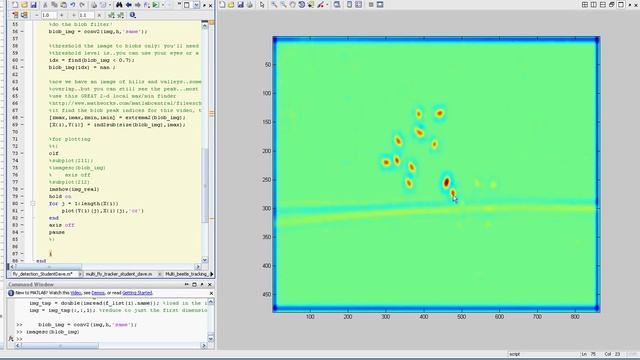Viewport: 640px width, 360px height.
Task: Click the Copy icon in editor toolbar
Action: pyautogui.click(x=54, y=5)
